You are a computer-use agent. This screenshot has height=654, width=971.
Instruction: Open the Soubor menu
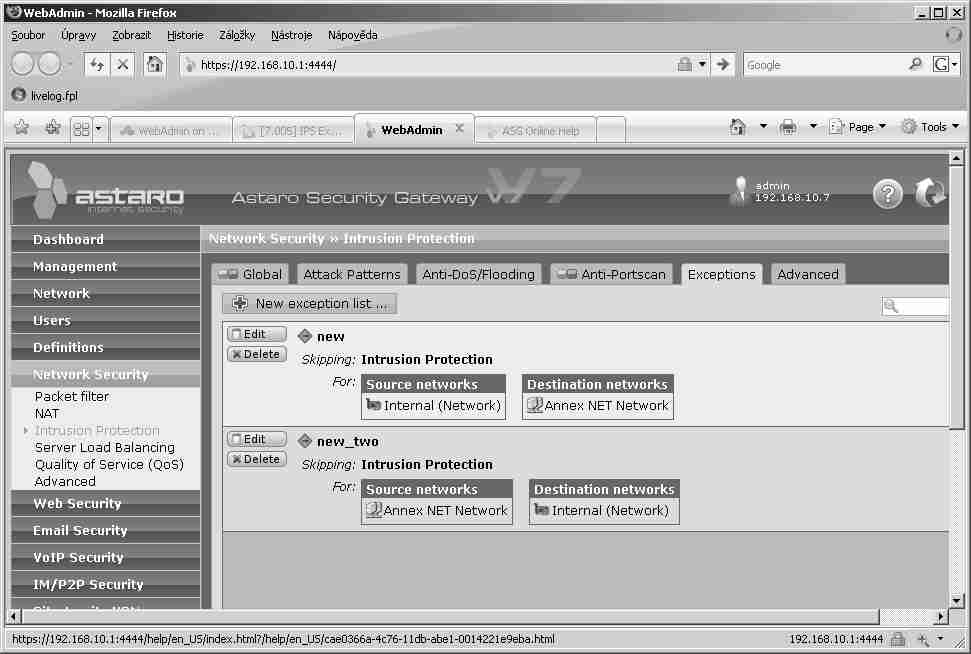(x=28, y=35)
